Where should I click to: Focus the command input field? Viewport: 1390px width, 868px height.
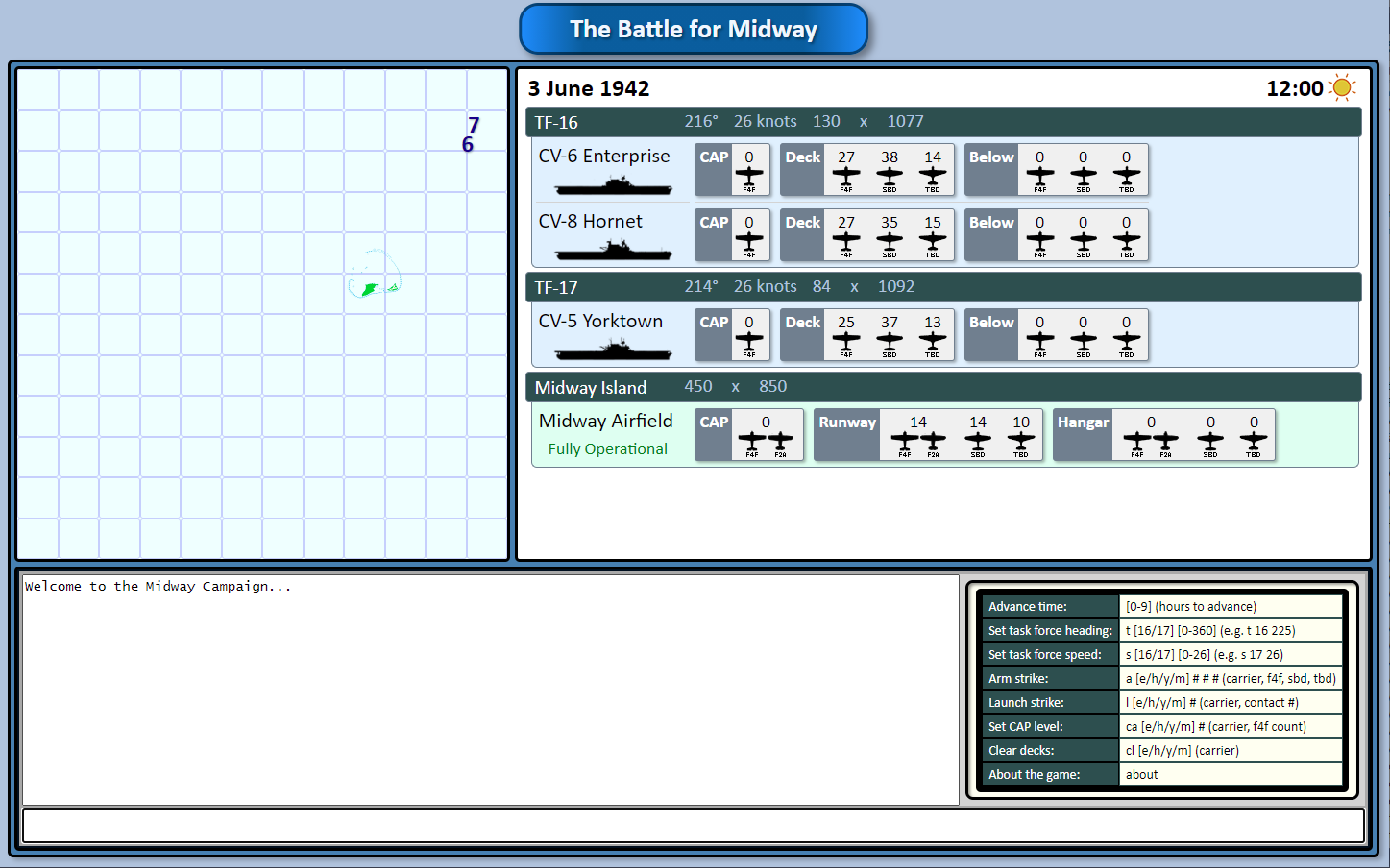coord(694,826)
